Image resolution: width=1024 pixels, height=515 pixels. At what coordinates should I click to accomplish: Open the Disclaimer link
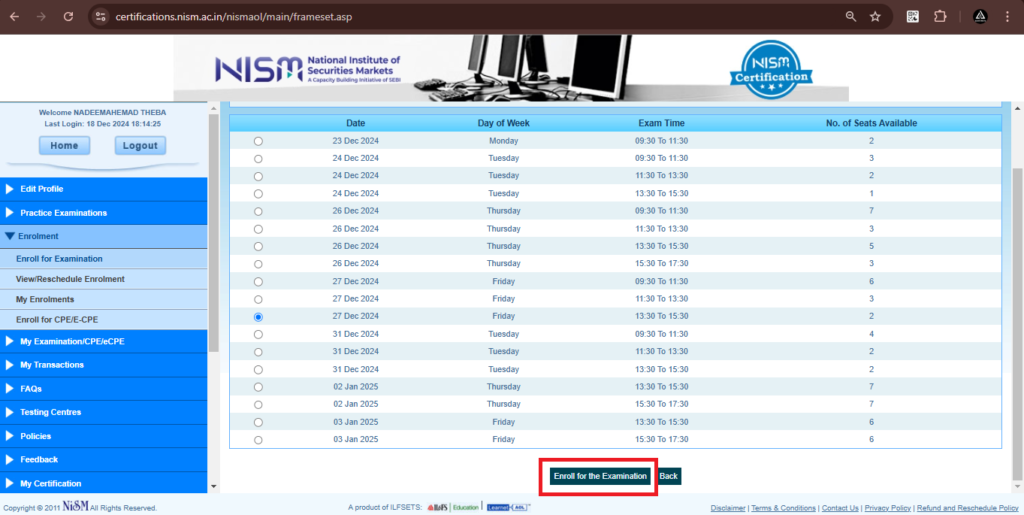click(x=728, y=508)
